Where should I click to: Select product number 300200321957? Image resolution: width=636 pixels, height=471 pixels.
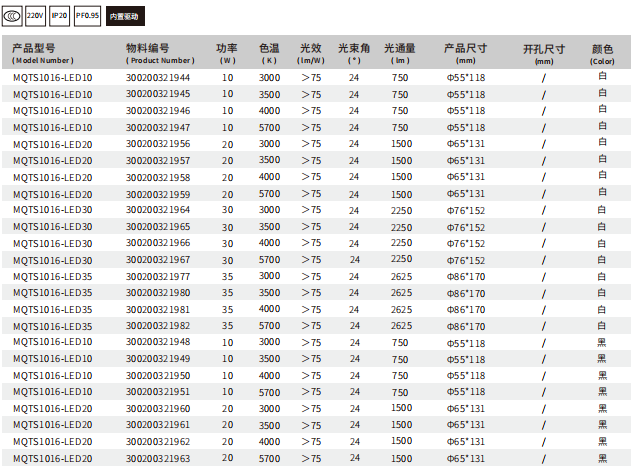click(158, 161)
